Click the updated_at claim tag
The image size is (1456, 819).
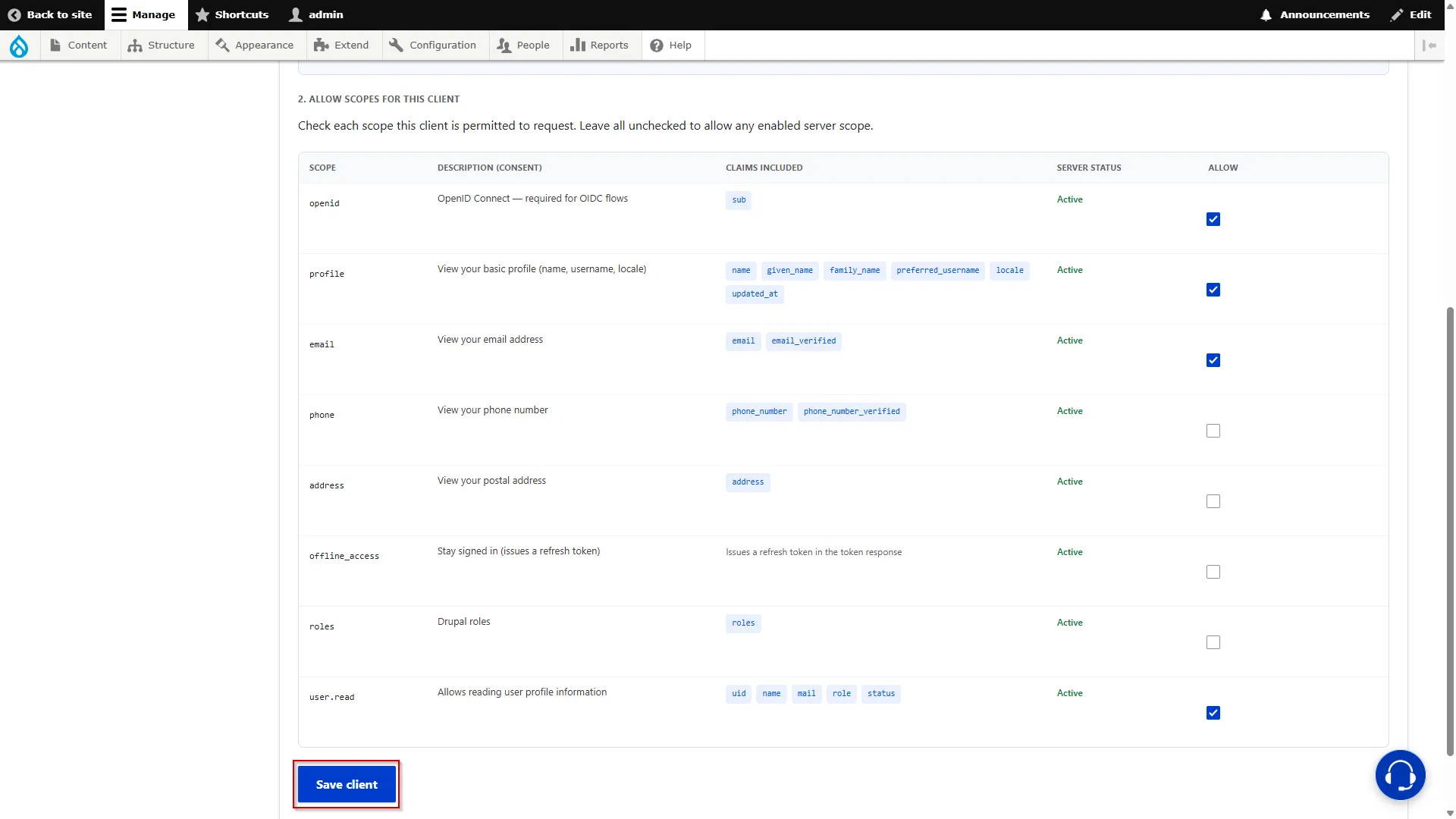pyautogui.click(x=755, y=294)
